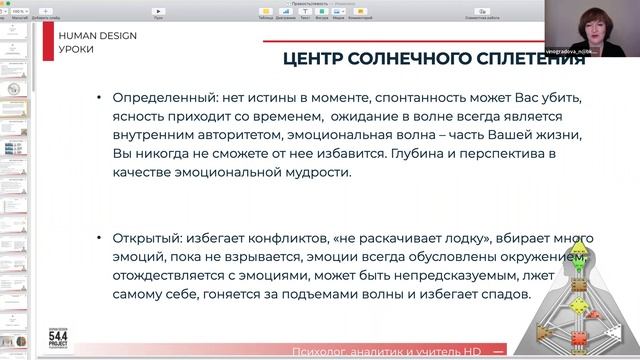The width and height of the screenshot is (640, 360).
Task: Select slide title ЦЕНТР СОЛНЕЧНОГО СПЛЕТЕНИЯ
Action: (434, 59)
